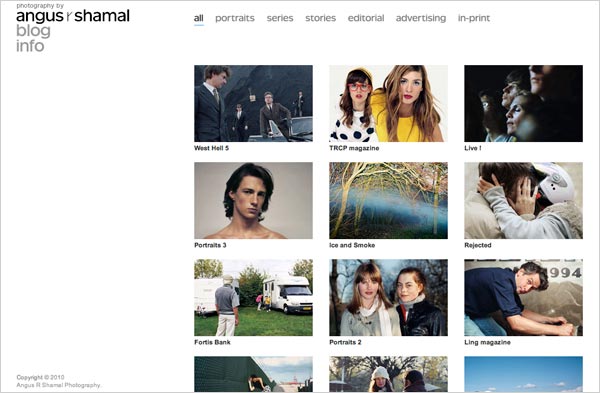Viewport: 600px width, 393px height.
Task: Open the Portraits 3 thumbnail
Action: tap(253, 201)
